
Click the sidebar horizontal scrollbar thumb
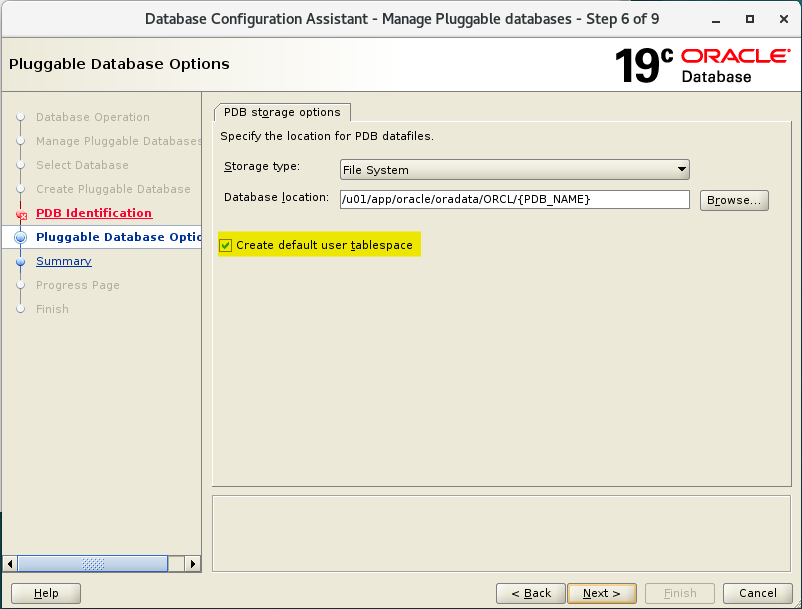tap(93, 564)
